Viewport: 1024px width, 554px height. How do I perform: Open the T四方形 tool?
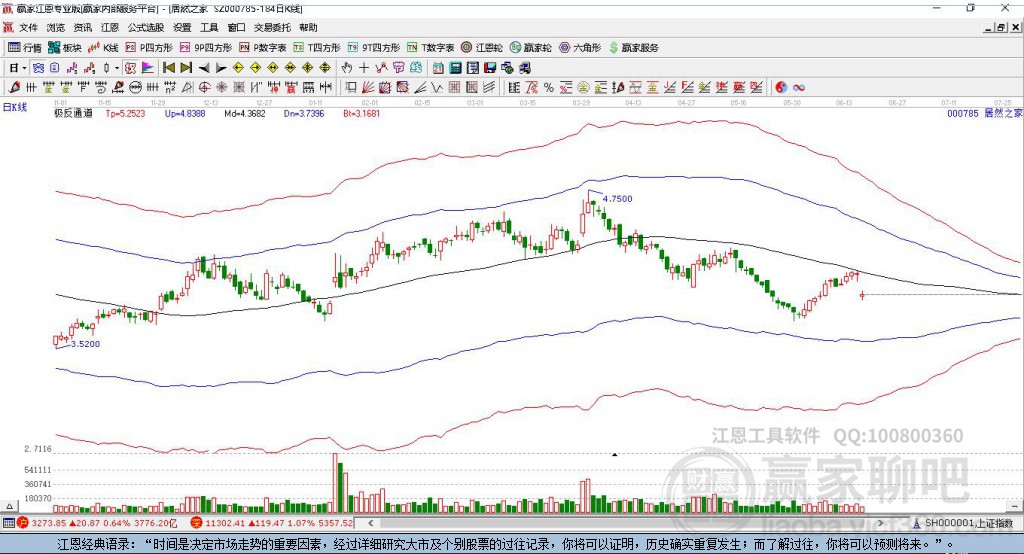[317, 48]
